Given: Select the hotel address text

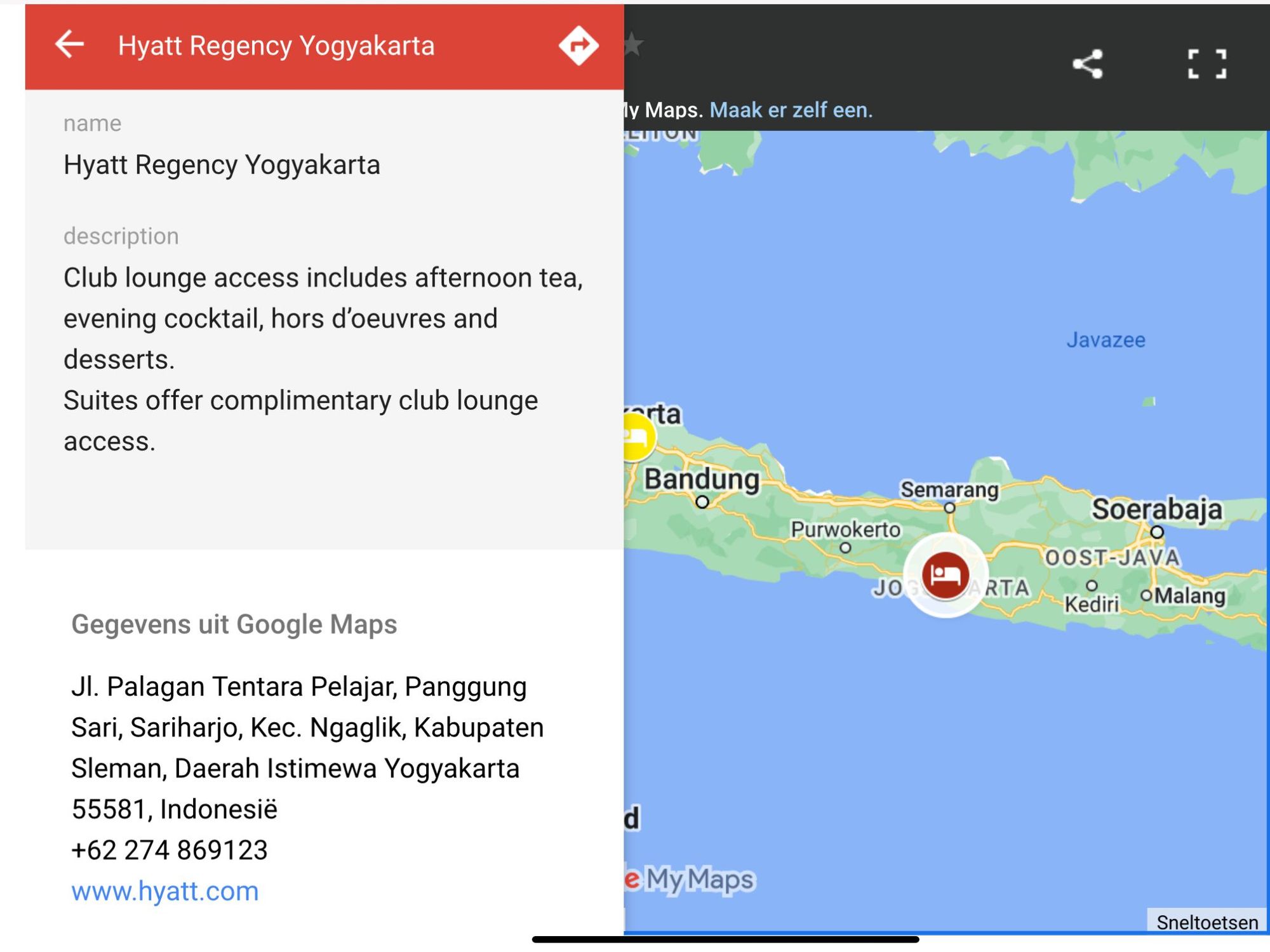Looking at the screenshot, I should coord(307,748).
